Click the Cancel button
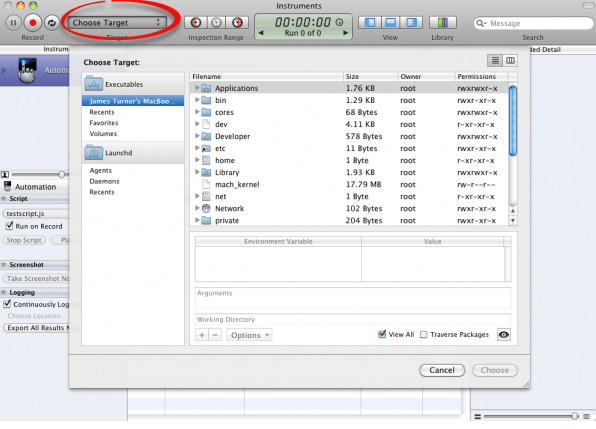 point(442,370)
